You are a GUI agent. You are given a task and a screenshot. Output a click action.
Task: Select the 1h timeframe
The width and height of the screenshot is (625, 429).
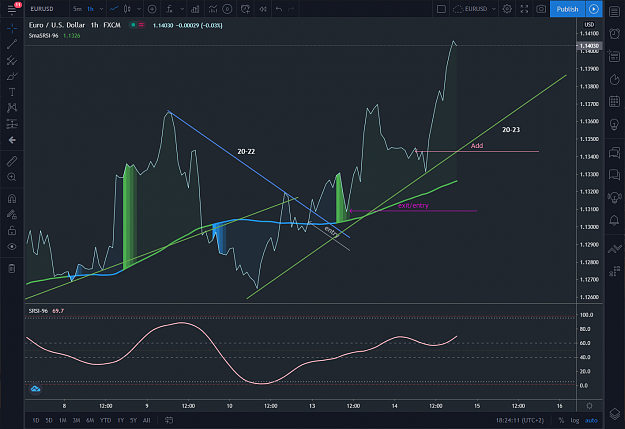point(90,9)
